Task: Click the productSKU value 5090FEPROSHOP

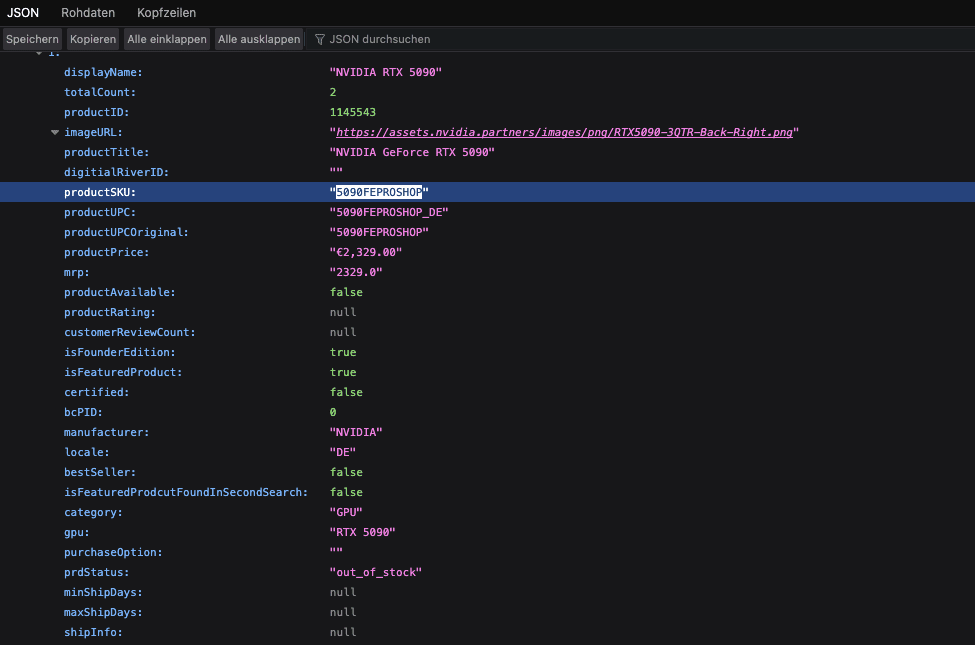Action: pyautogui.click(x=379, y=192)
